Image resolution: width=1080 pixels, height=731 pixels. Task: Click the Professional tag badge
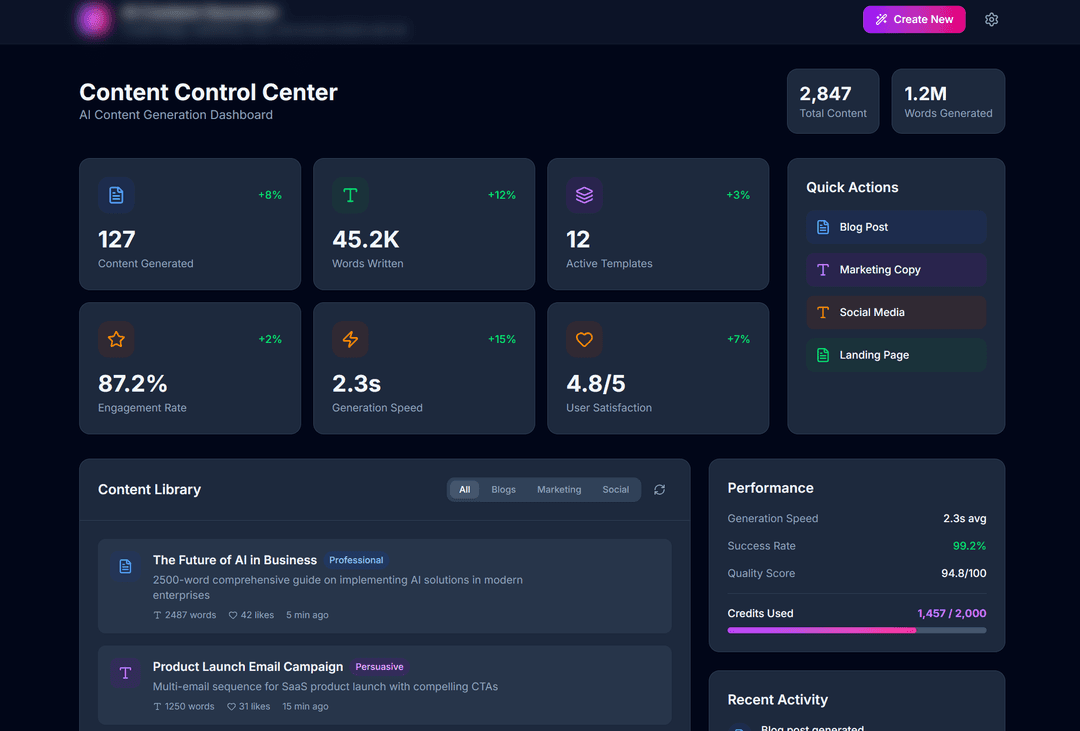point(356,560)
